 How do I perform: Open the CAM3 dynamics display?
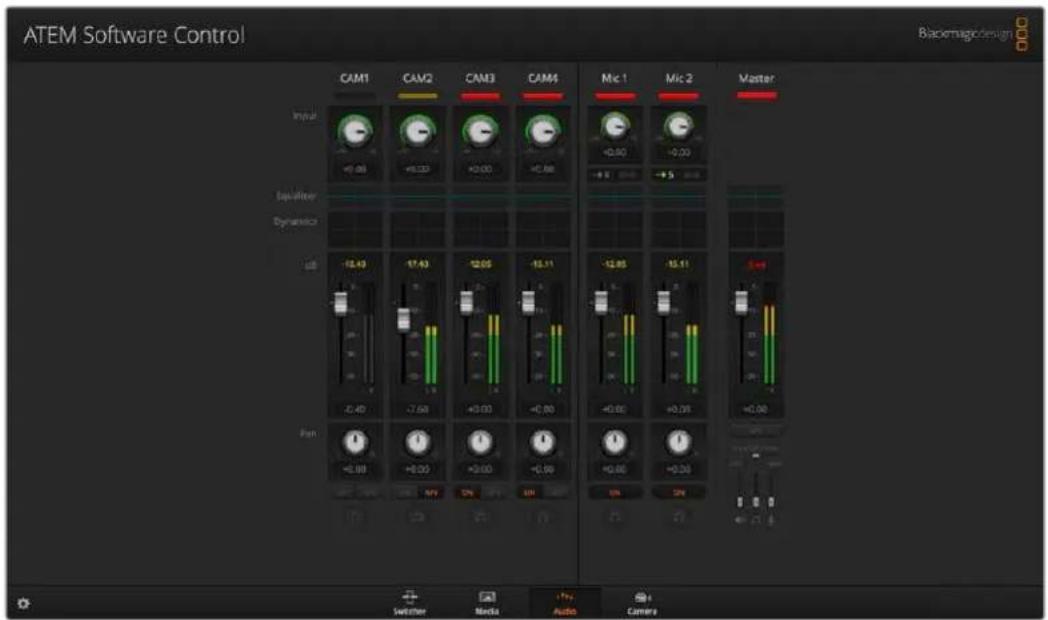[480, 229]
